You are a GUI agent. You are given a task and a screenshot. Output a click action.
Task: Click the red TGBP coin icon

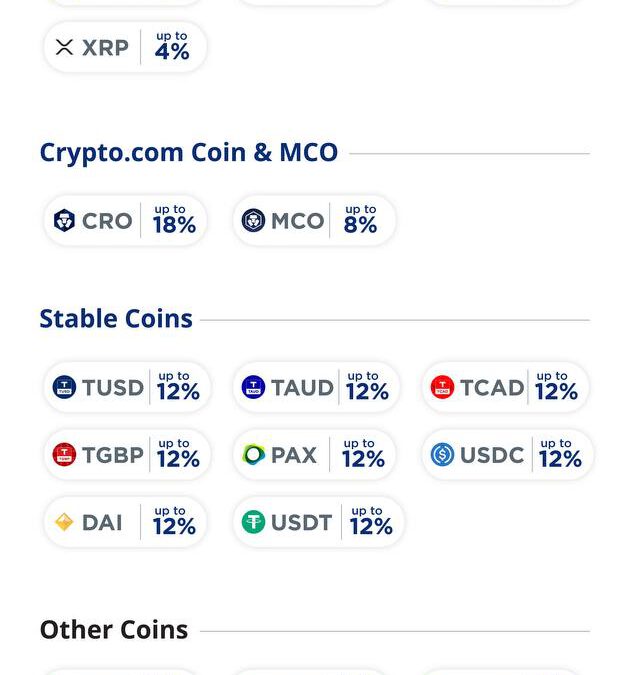pyautogui.click(x=65, y=455)
